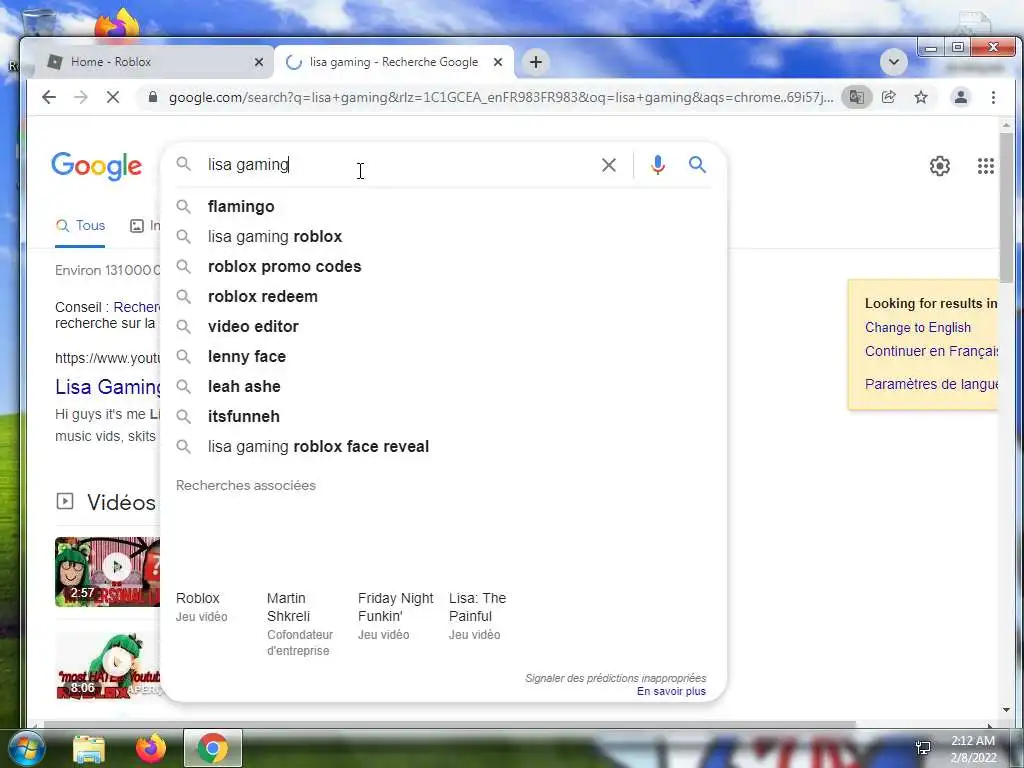Click the En savoir plus link

point(671,691)
